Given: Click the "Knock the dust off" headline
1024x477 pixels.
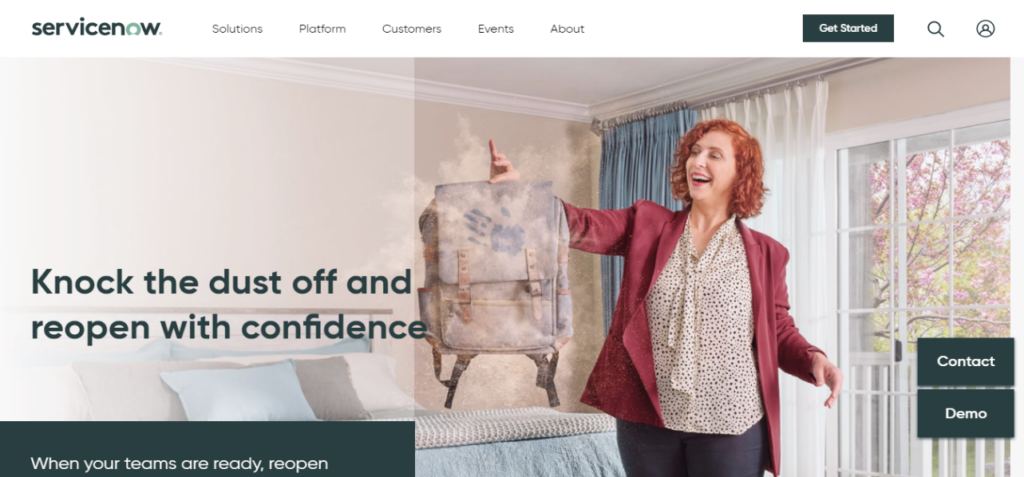Looking at the screenshot, I should [x=229, y=304].
